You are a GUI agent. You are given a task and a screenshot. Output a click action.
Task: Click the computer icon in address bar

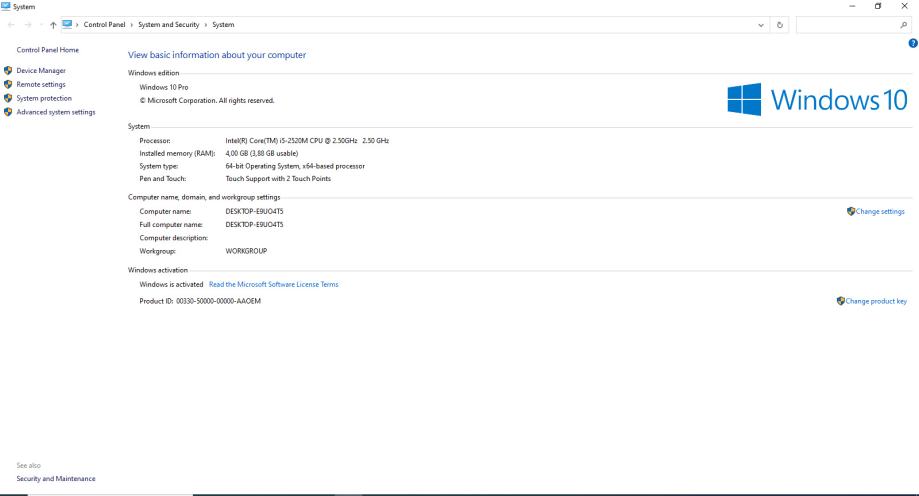[x=67, y=24]
